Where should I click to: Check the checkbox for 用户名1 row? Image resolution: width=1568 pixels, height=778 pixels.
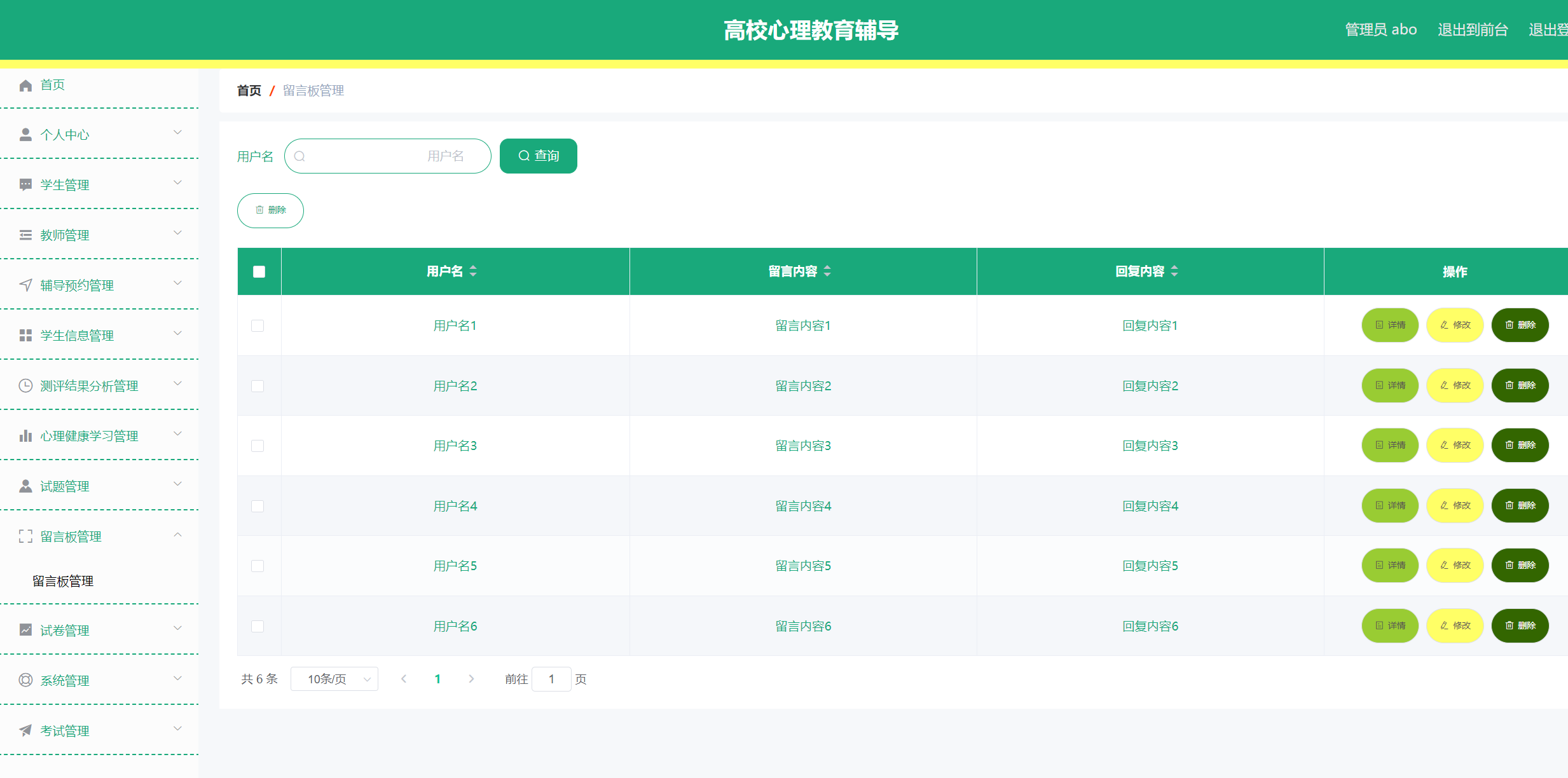pyautogui.click(x=258, y=326)
